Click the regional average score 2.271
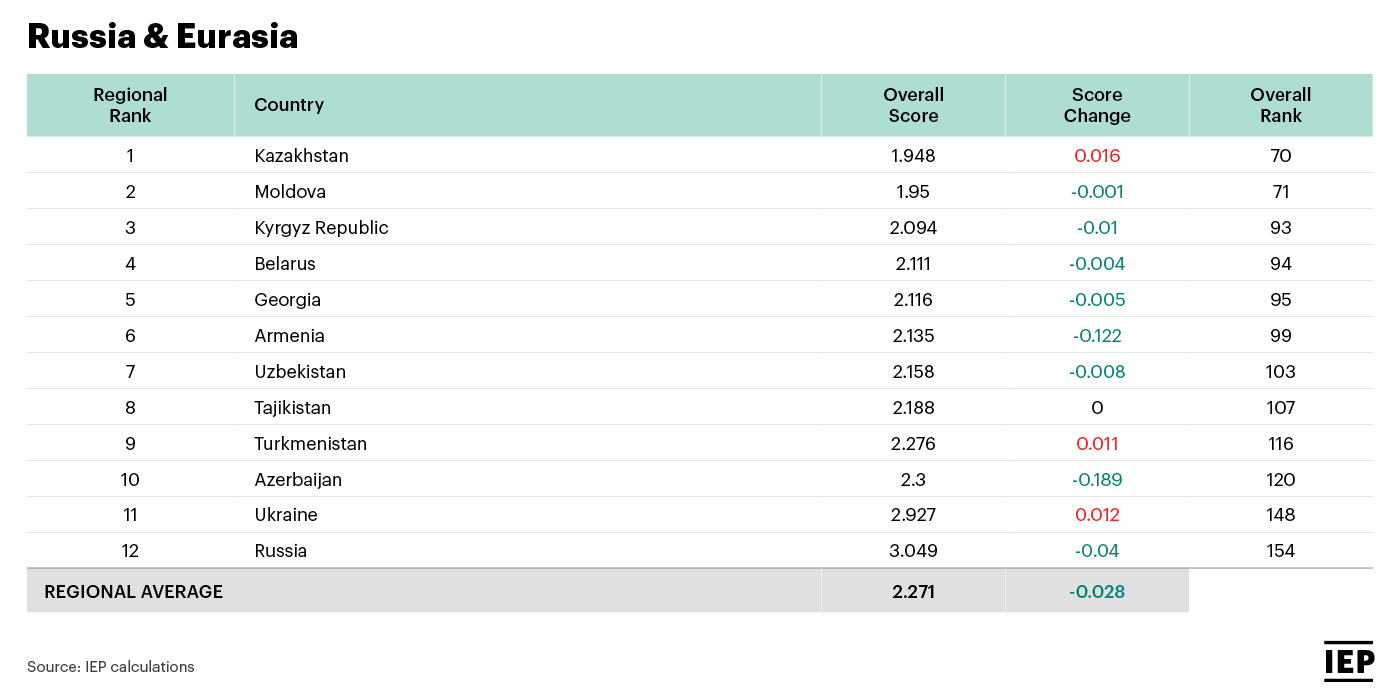The width and height of the screenshot is (1400, 700). point(913,592)
